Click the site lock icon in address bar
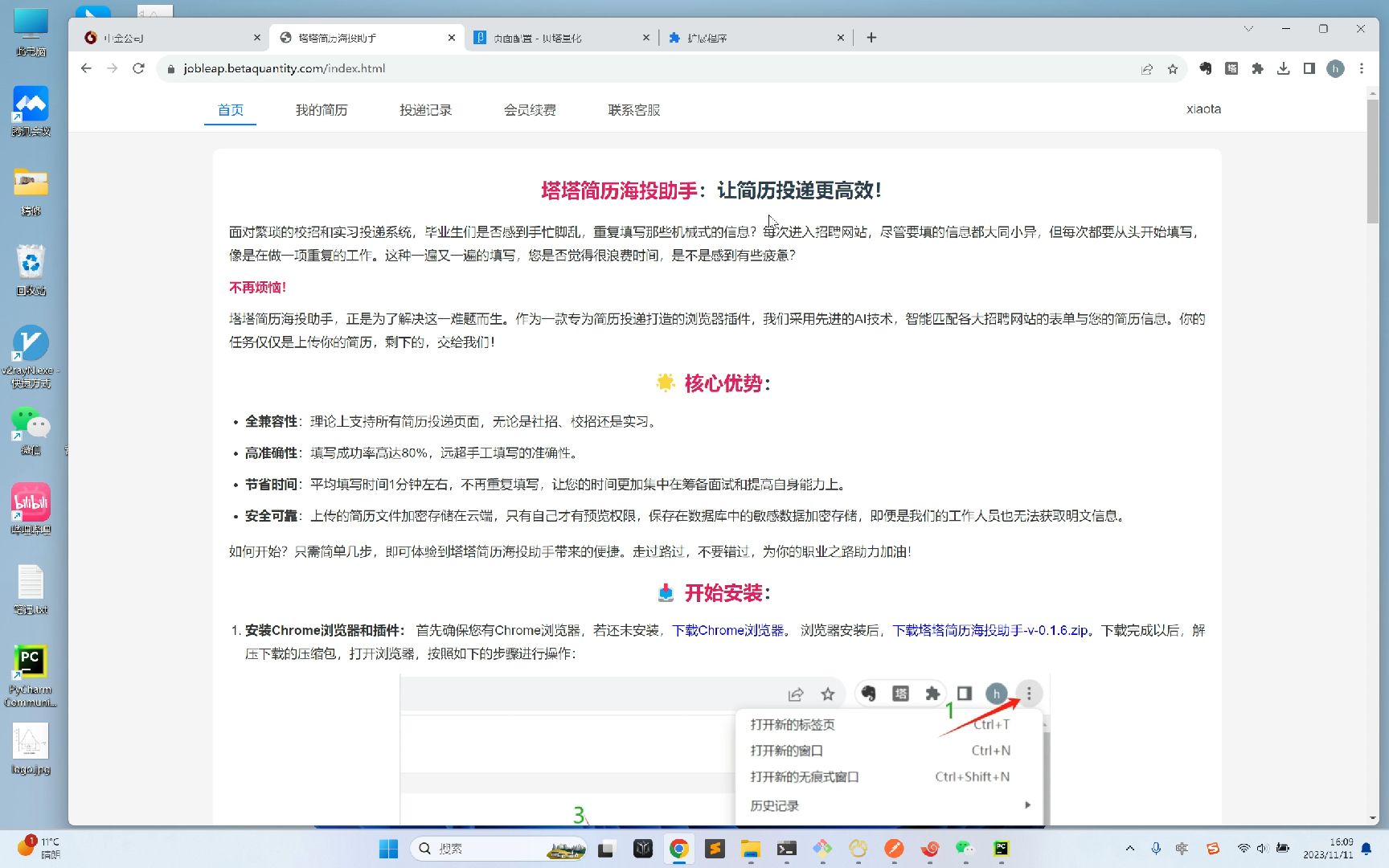The image size is (1389, 868). coord(170,69)
